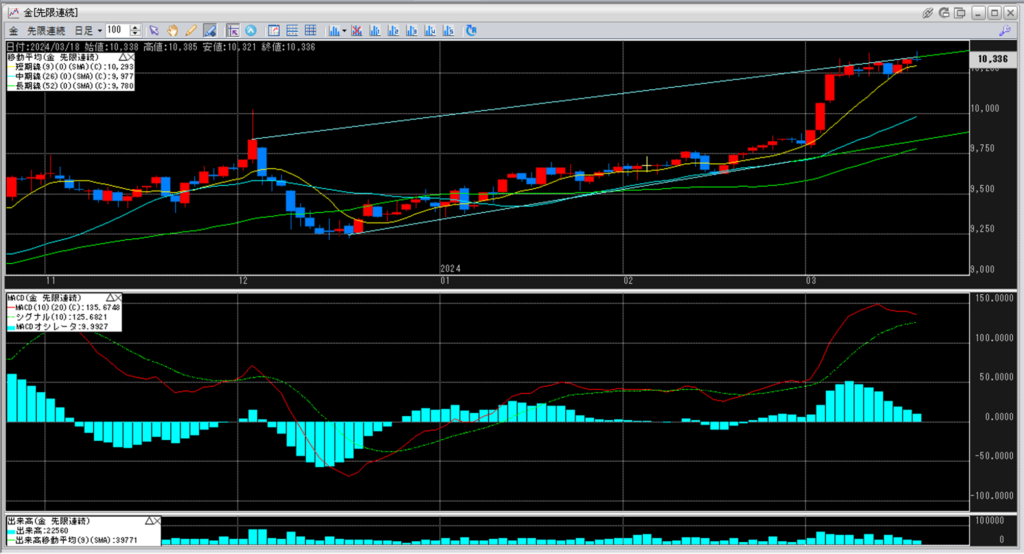Select the arrow cursor tool
The height and width of the screenshot is (554, 1024).
pos(154,30)
